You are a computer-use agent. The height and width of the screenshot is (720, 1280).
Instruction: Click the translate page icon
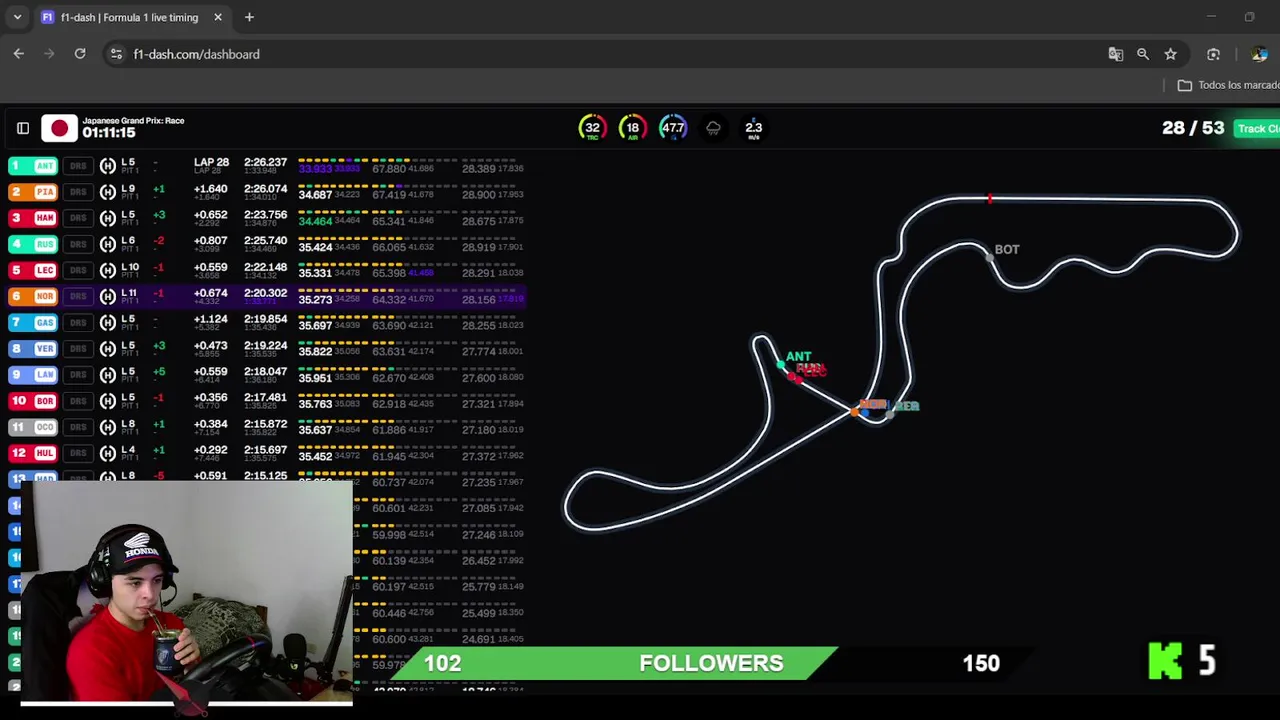1116,54
